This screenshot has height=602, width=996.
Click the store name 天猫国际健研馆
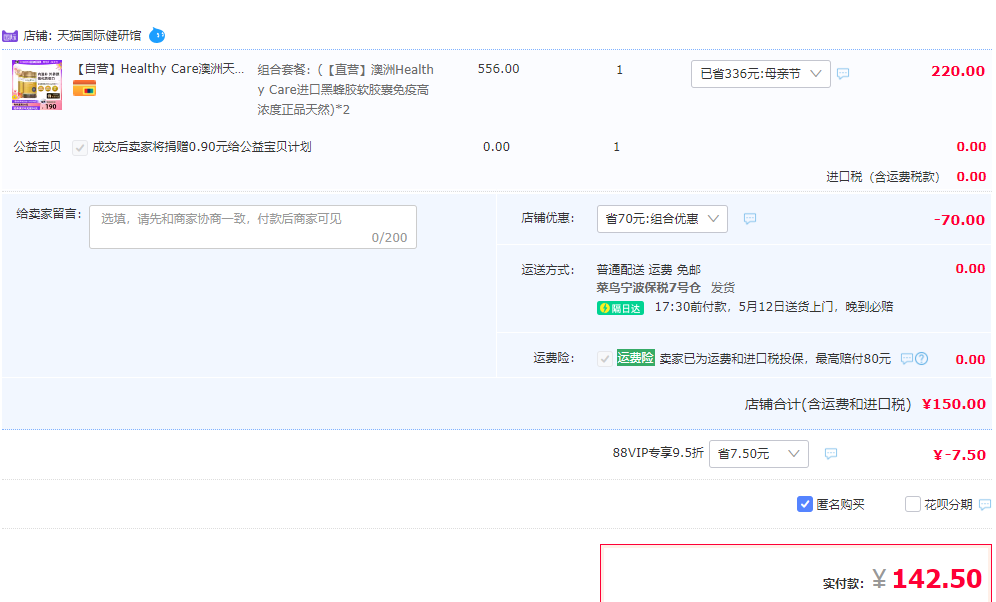pyautogui.click(x=99, y=36)
